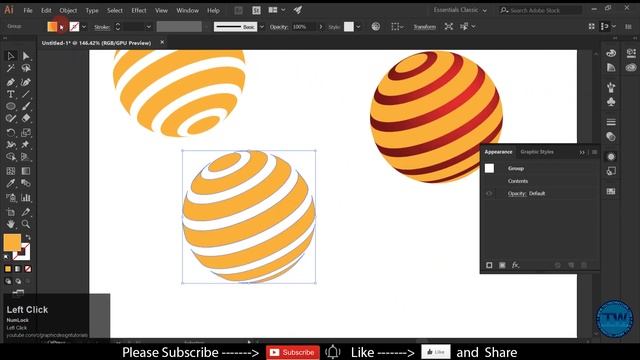
Task: Select the Rotate tool
Action: [x=11, y=133]
